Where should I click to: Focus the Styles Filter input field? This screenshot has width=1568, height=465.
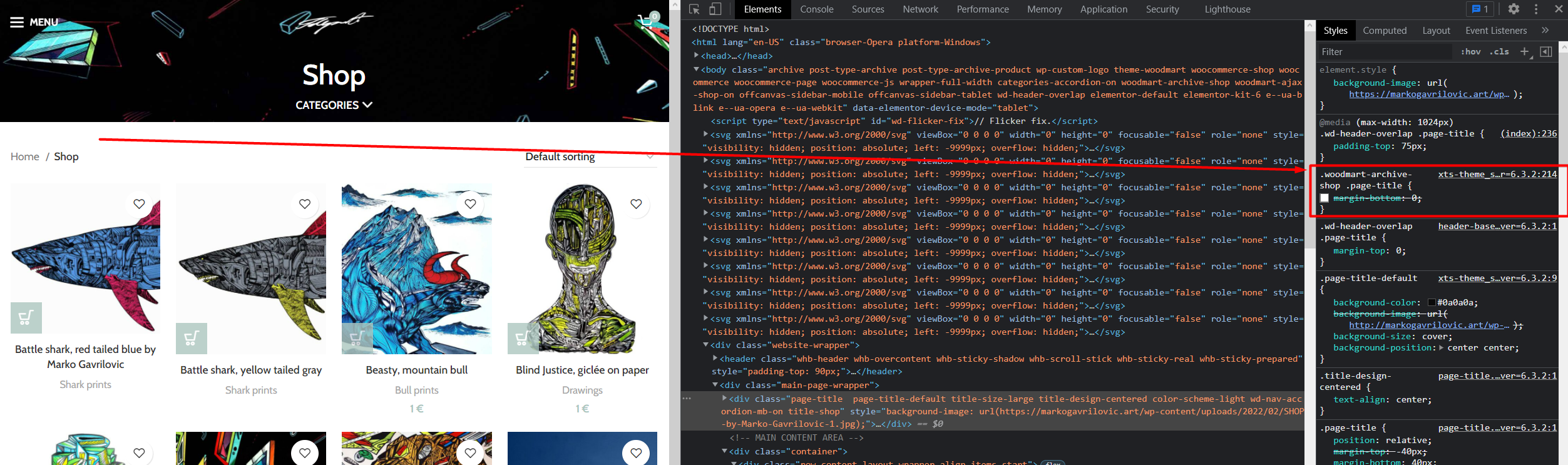click(1385, 52)
